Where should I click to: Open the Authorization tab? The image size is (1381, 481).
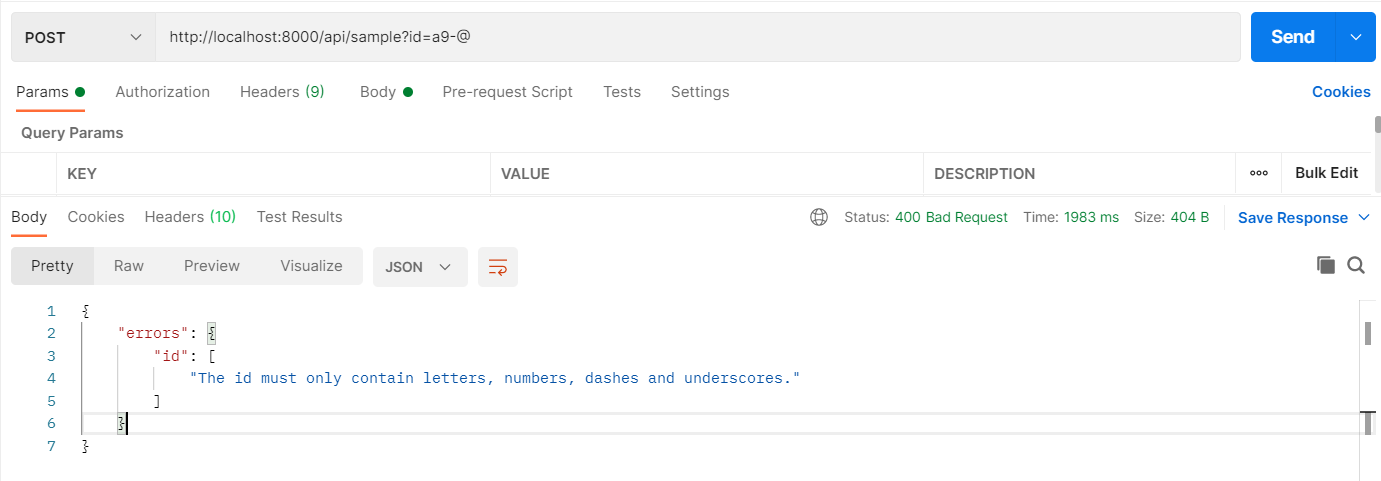(x=163, y=92)
